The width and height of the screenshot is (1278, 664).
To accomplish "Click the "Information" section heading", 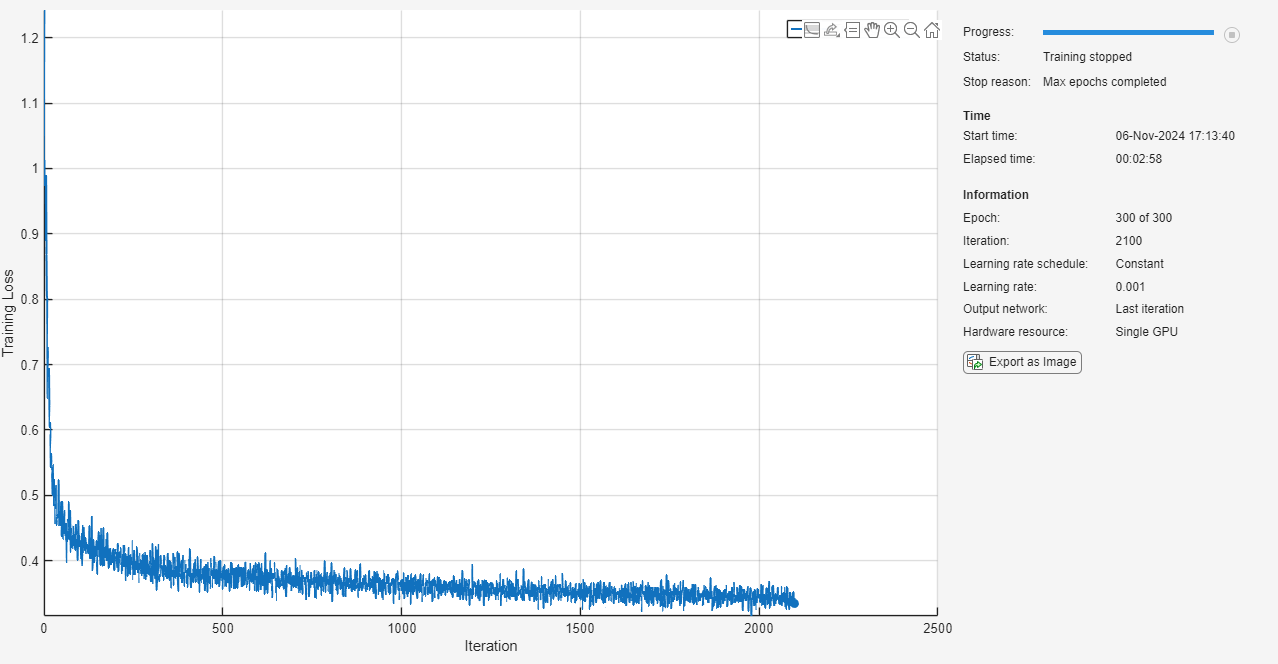I will 996,195.
